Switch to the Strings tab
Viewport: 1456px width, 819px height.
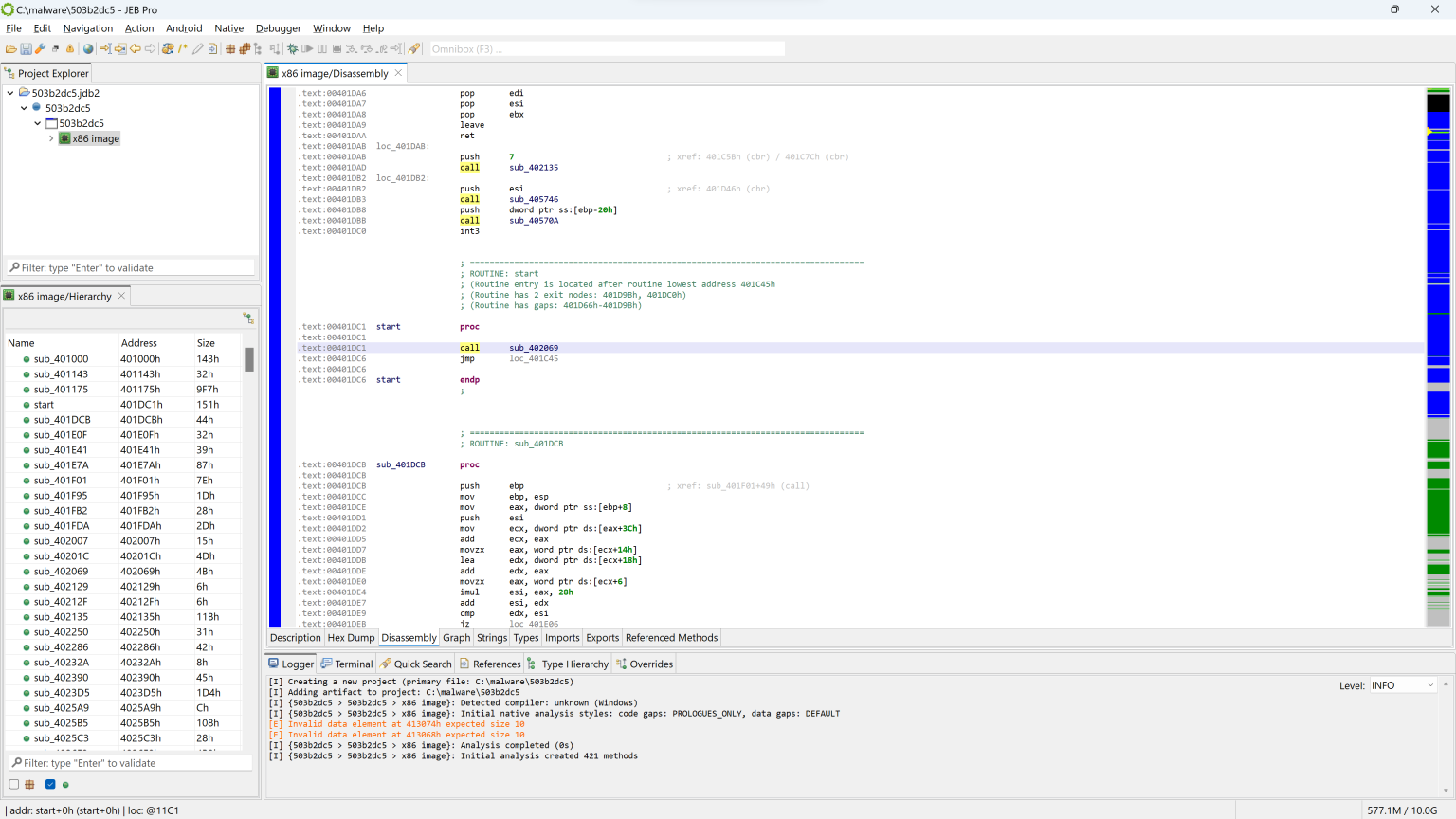pos(491,638)
